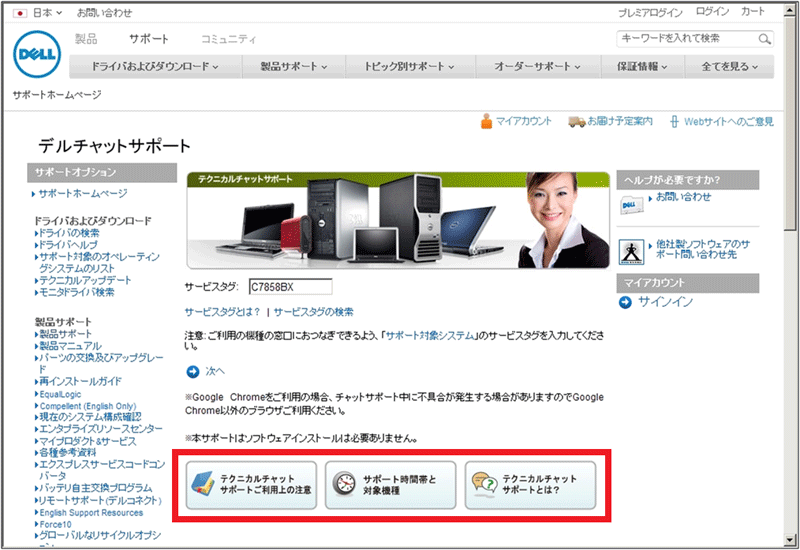Click the サインイン link
Viewport: 800px width, 550px height.
pyautogui.click(x=665, y=303)
